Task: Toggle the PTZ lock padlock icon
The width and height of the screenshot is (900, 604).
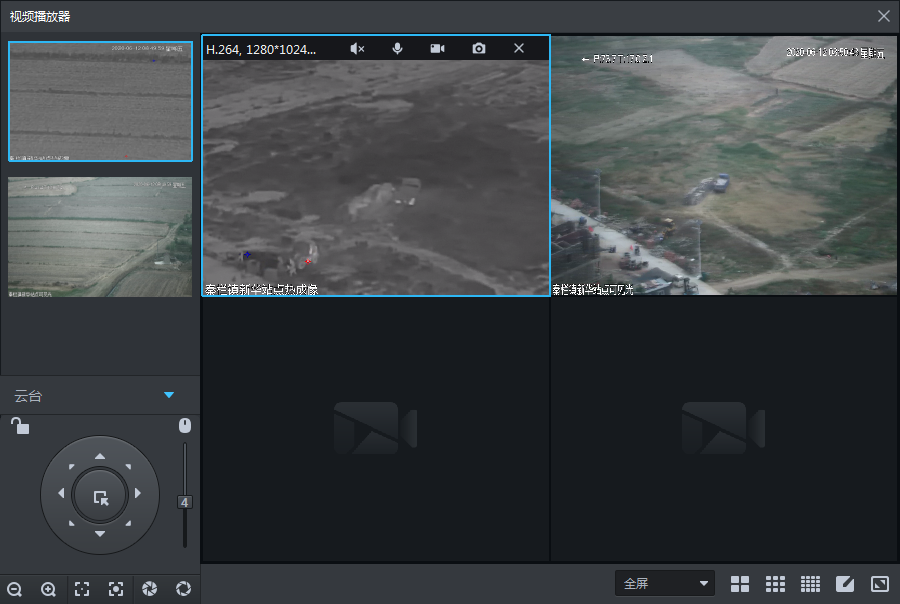Action: tap(20, 427)
